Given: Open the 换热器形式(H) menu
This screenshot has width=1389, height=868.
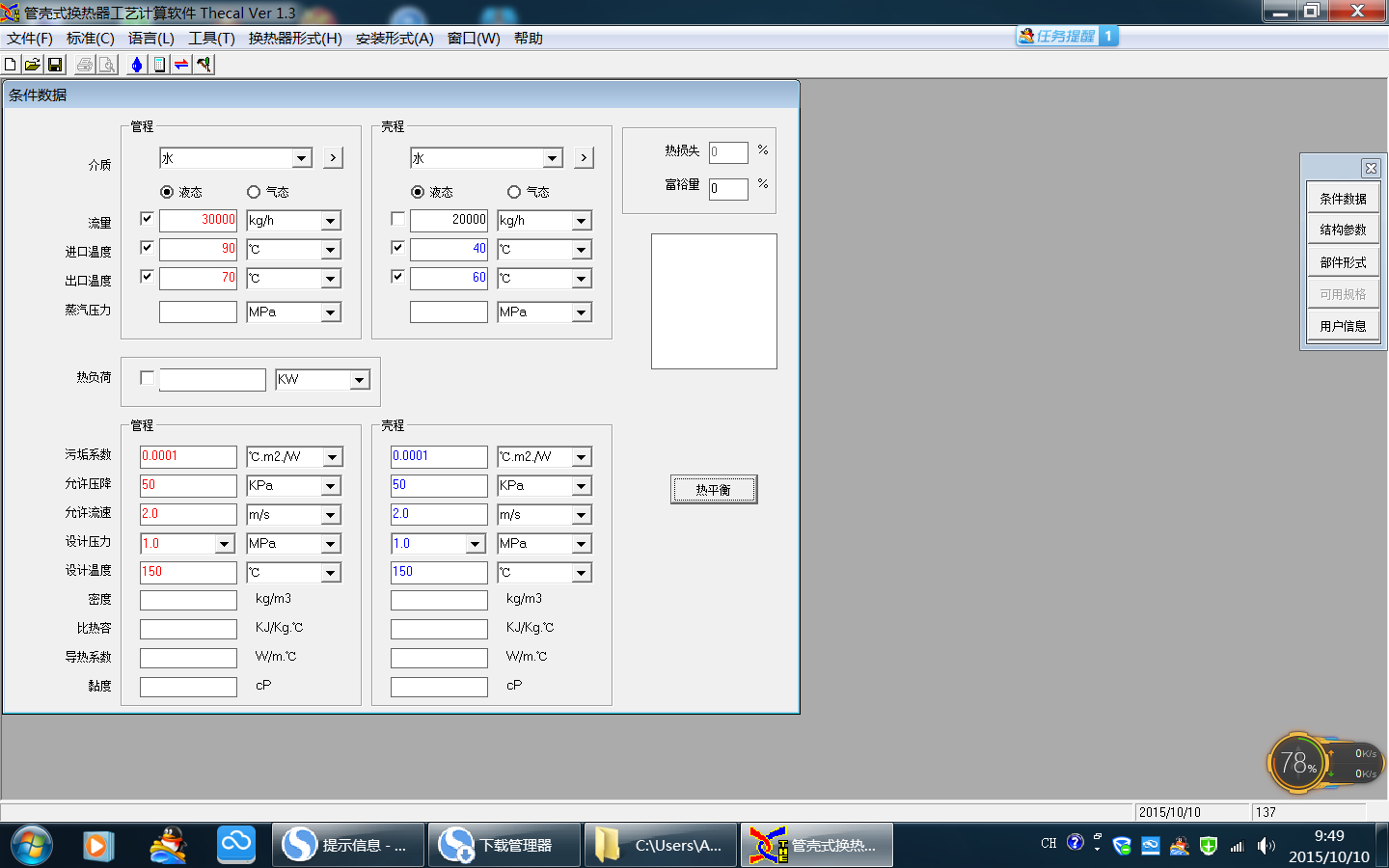Looking at the screenshot, I should click(295, 39).
